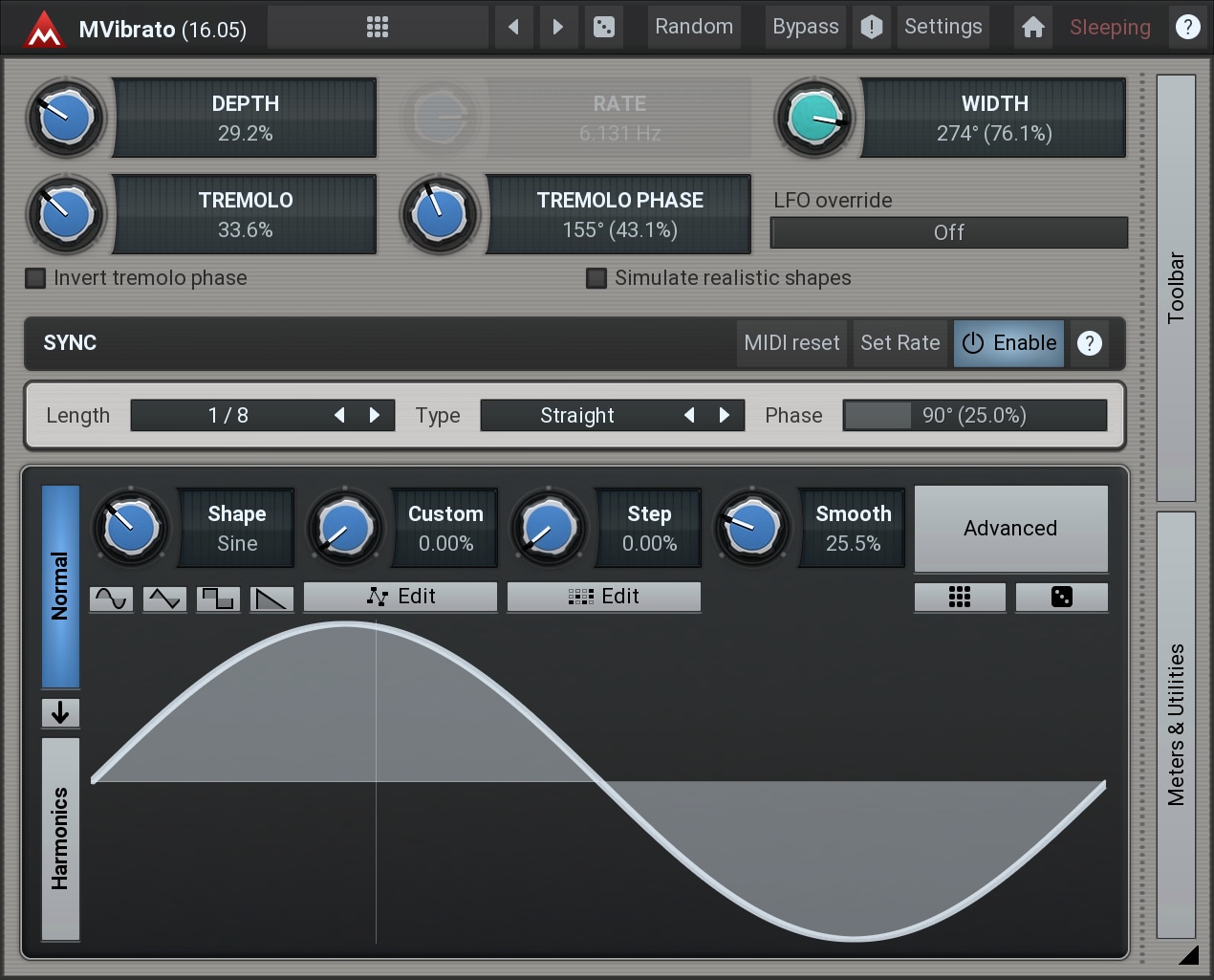The image size is (1214, 980).
Task: Click the DEPTH 29.2% value display
Action: point(245,118)
